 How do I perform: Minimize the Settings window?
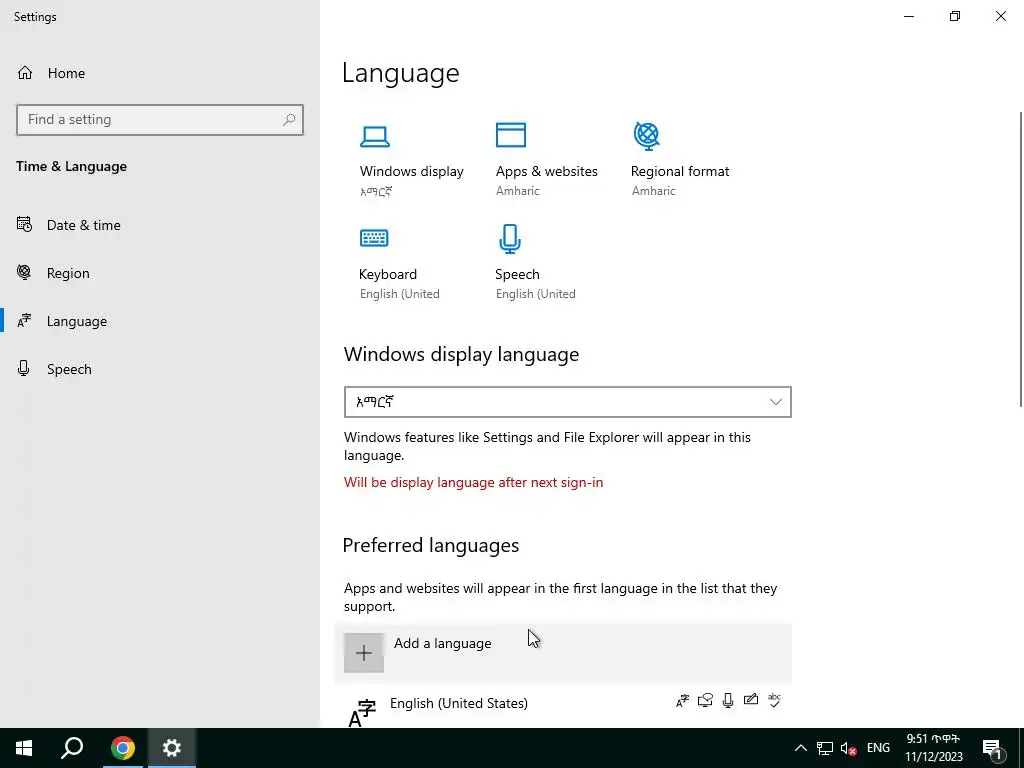[909, 16]
